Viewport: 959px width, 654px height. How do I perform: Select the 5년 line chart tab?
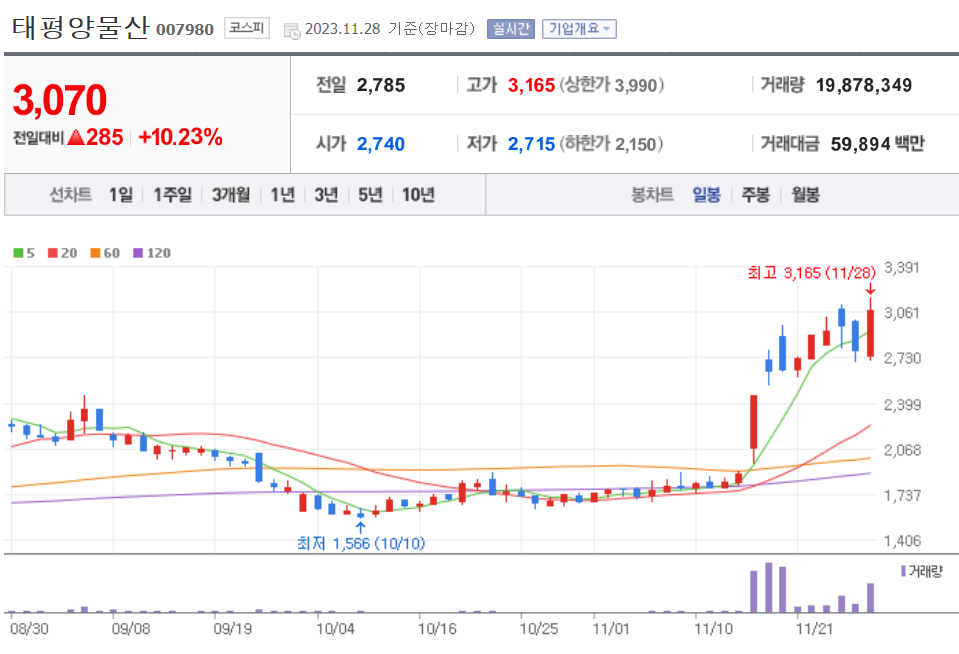point(370,195)
